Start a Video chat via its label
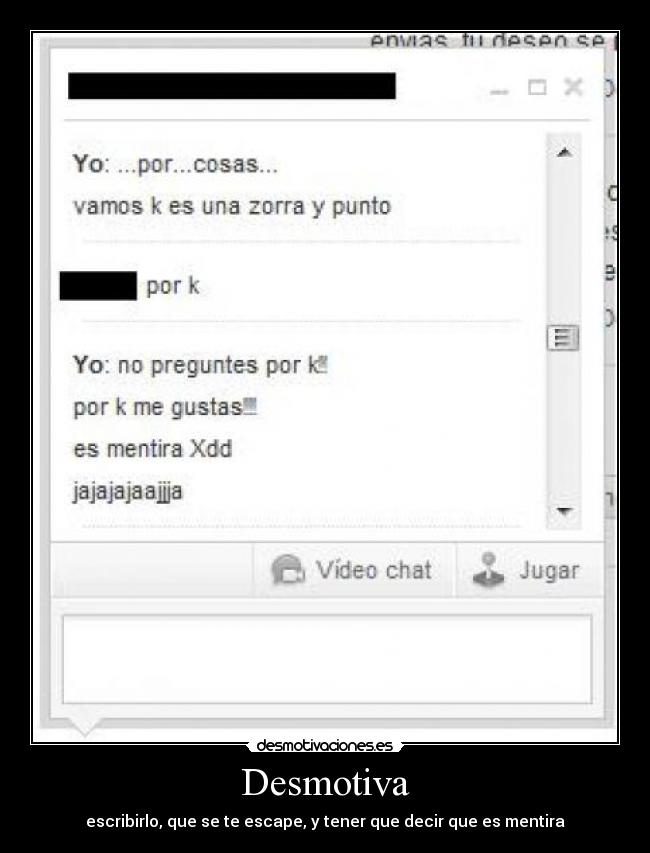Screen dimensions: 650x853 pos(374,570)
